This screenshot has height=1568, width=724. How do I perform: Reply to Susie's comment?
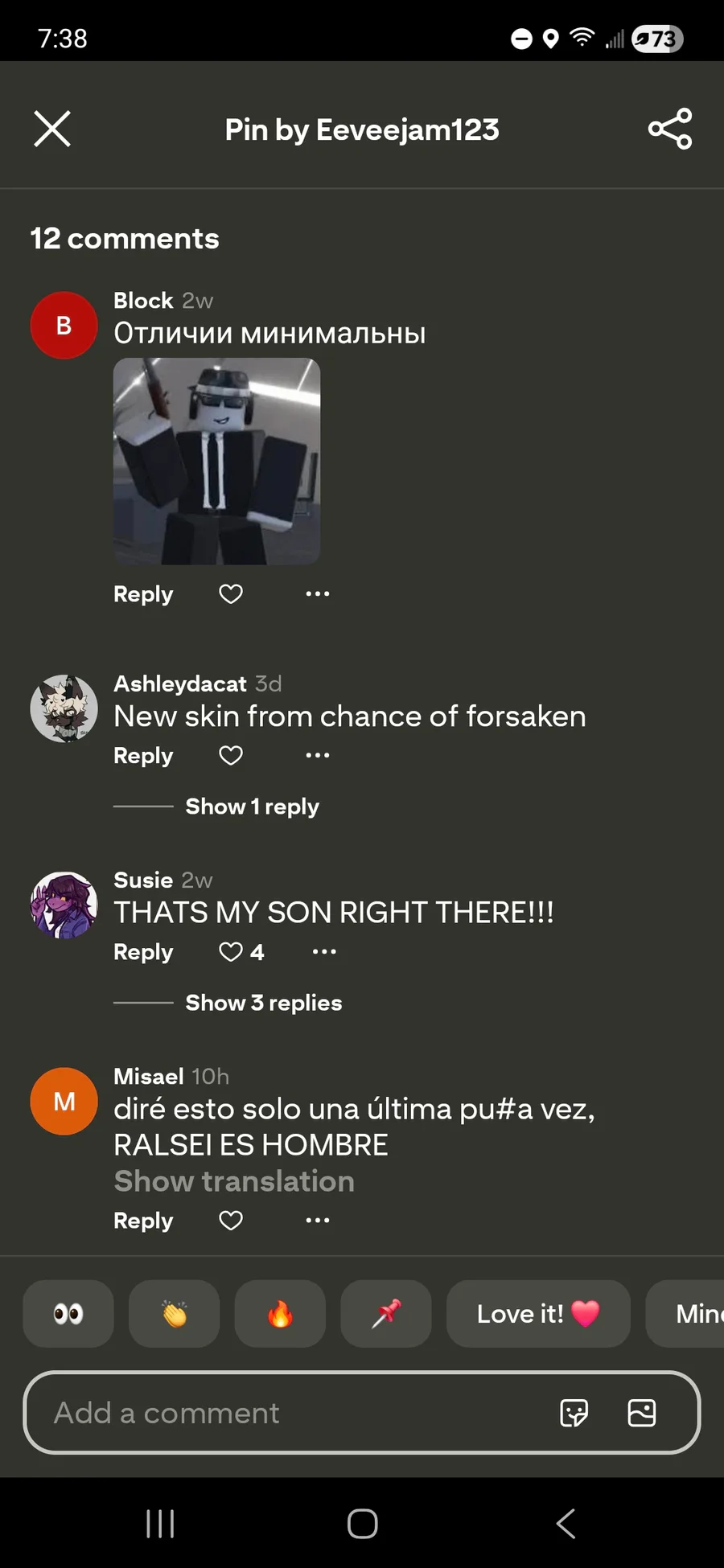[143, 952]
